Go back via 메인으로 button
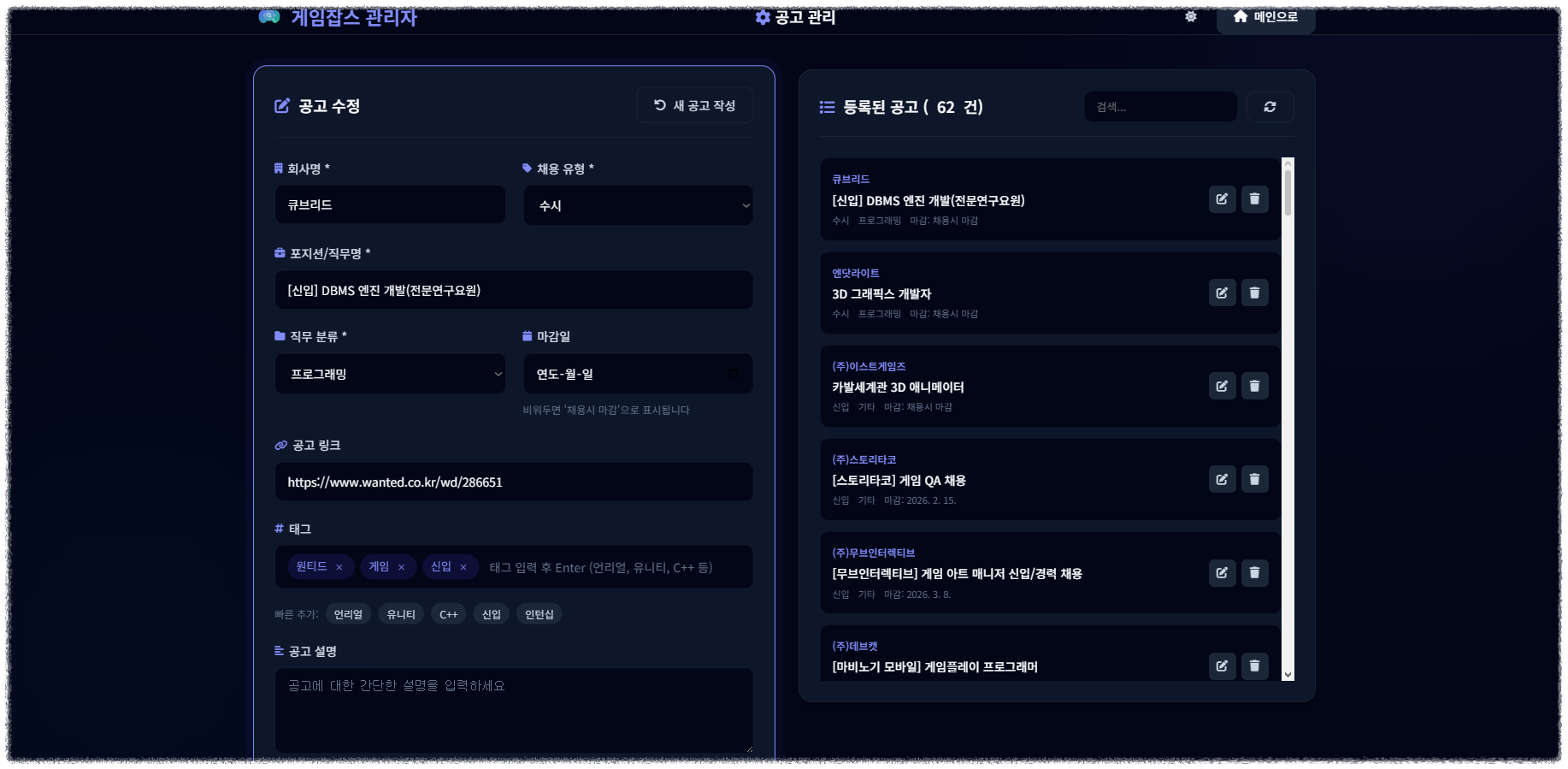Viewport: 1568px width, 769px height. (1265, 18)
